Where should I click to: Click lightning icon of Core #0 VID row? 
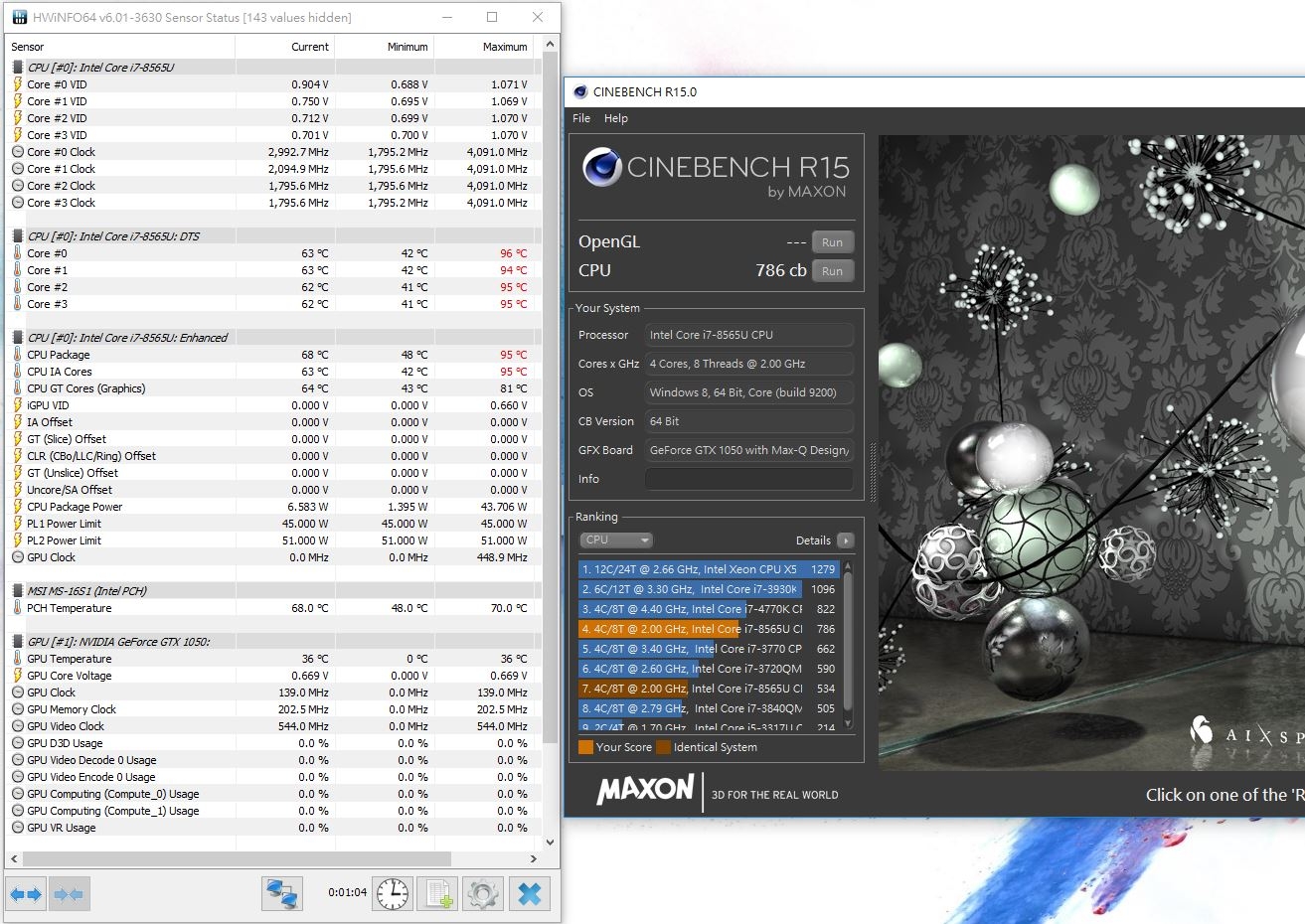[17, 84]
